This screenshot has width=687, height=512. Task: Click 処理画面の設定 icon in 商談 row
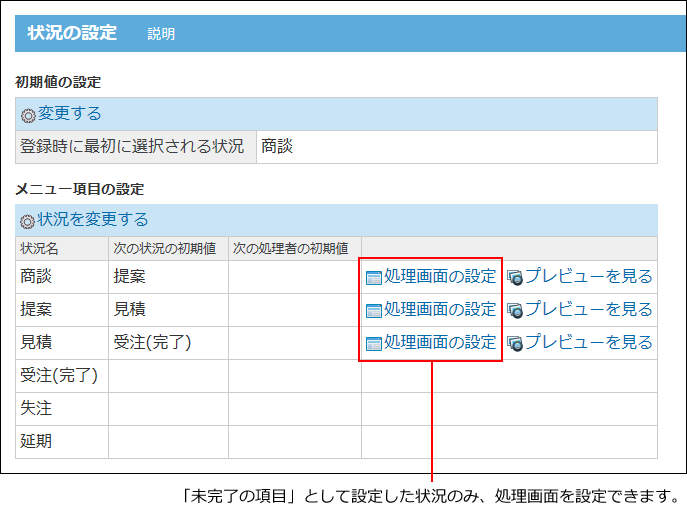pos(373,278)
